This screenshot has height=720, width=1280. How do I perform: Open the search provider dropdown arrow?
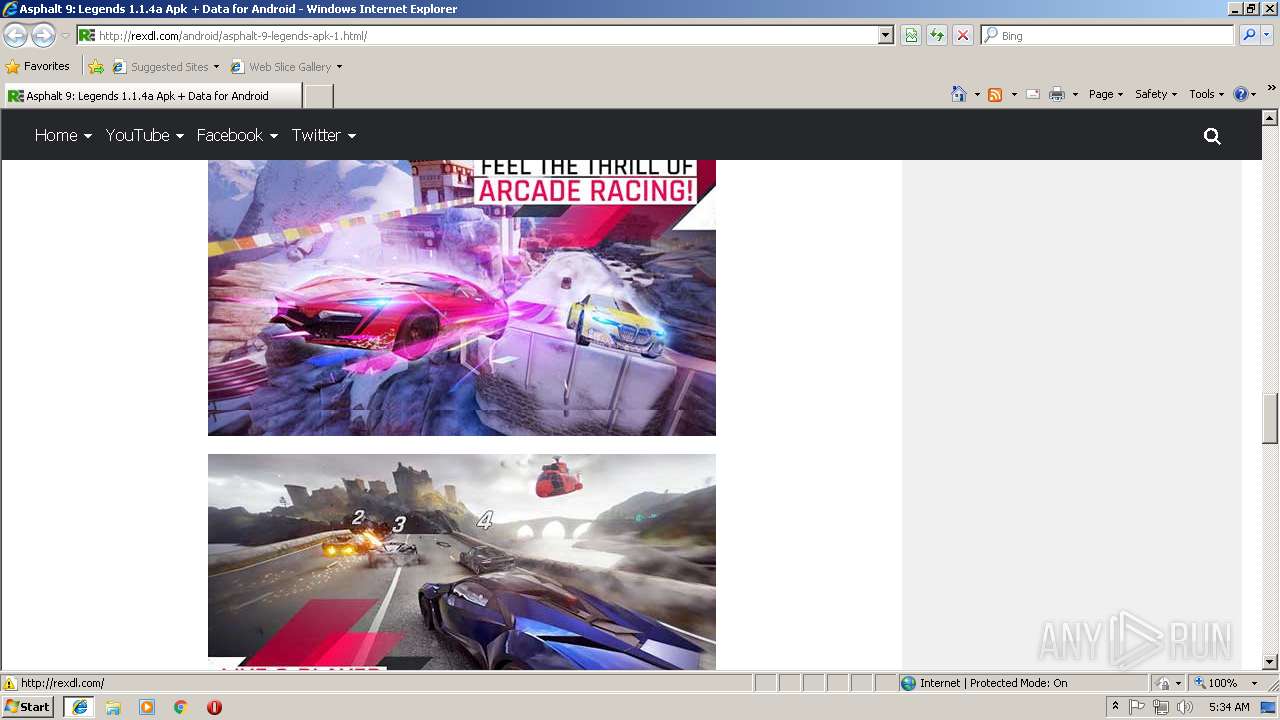tap(1267, 35)
